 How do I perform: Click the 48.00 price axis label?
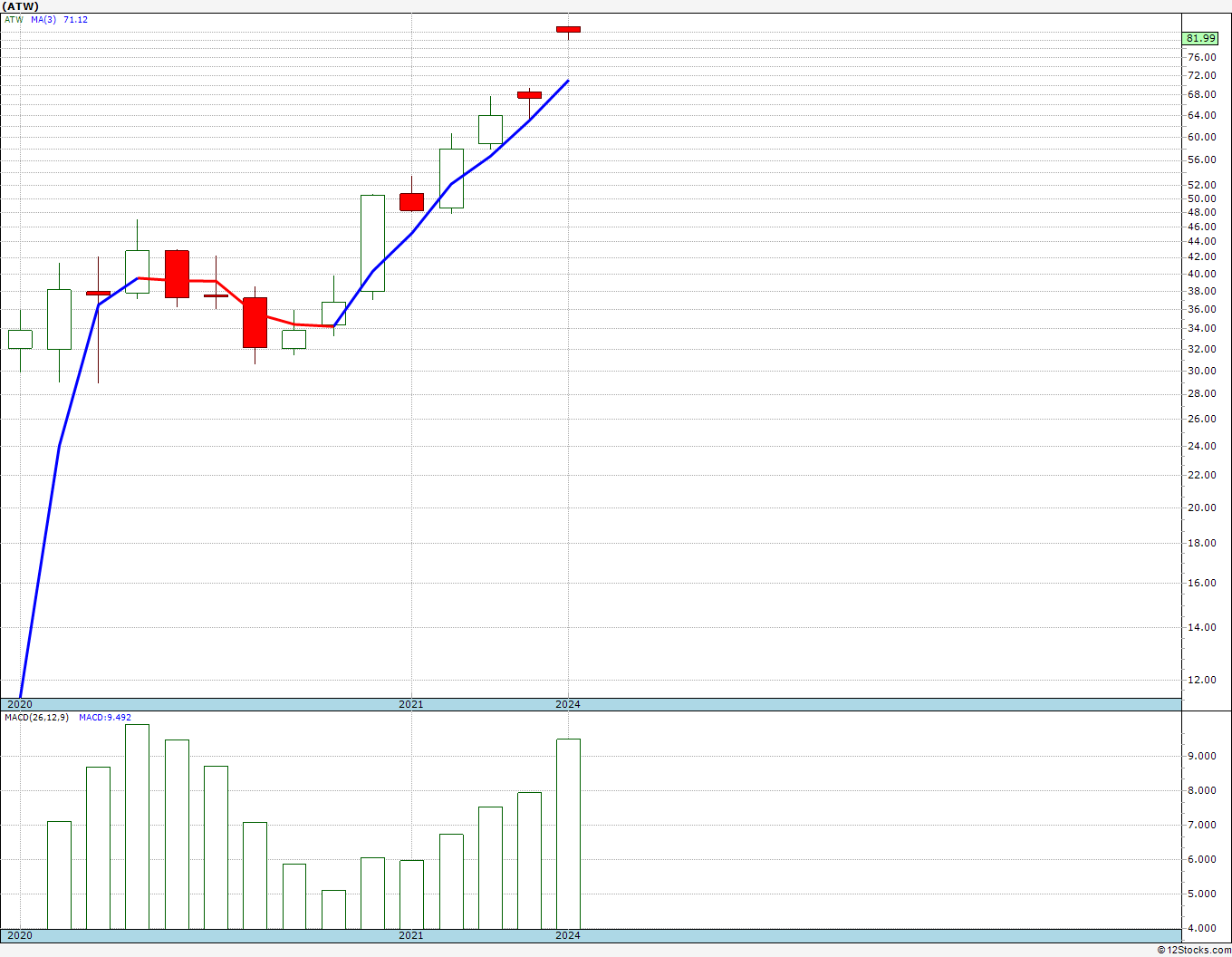1202,212
